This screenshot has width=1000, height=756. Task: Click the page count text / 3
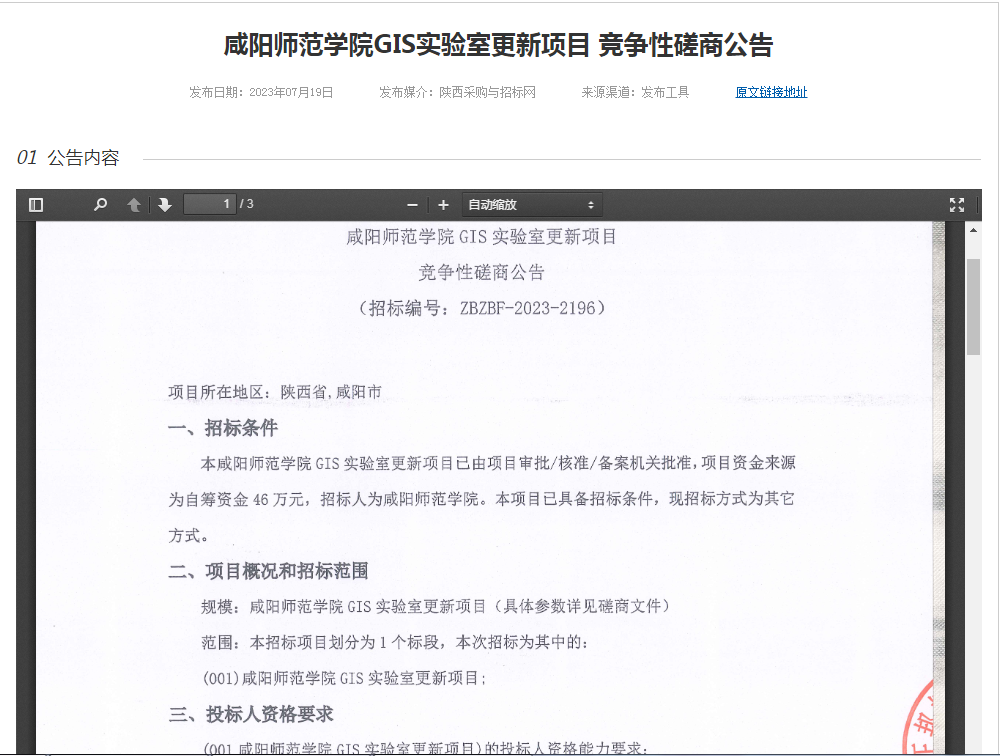247,204
